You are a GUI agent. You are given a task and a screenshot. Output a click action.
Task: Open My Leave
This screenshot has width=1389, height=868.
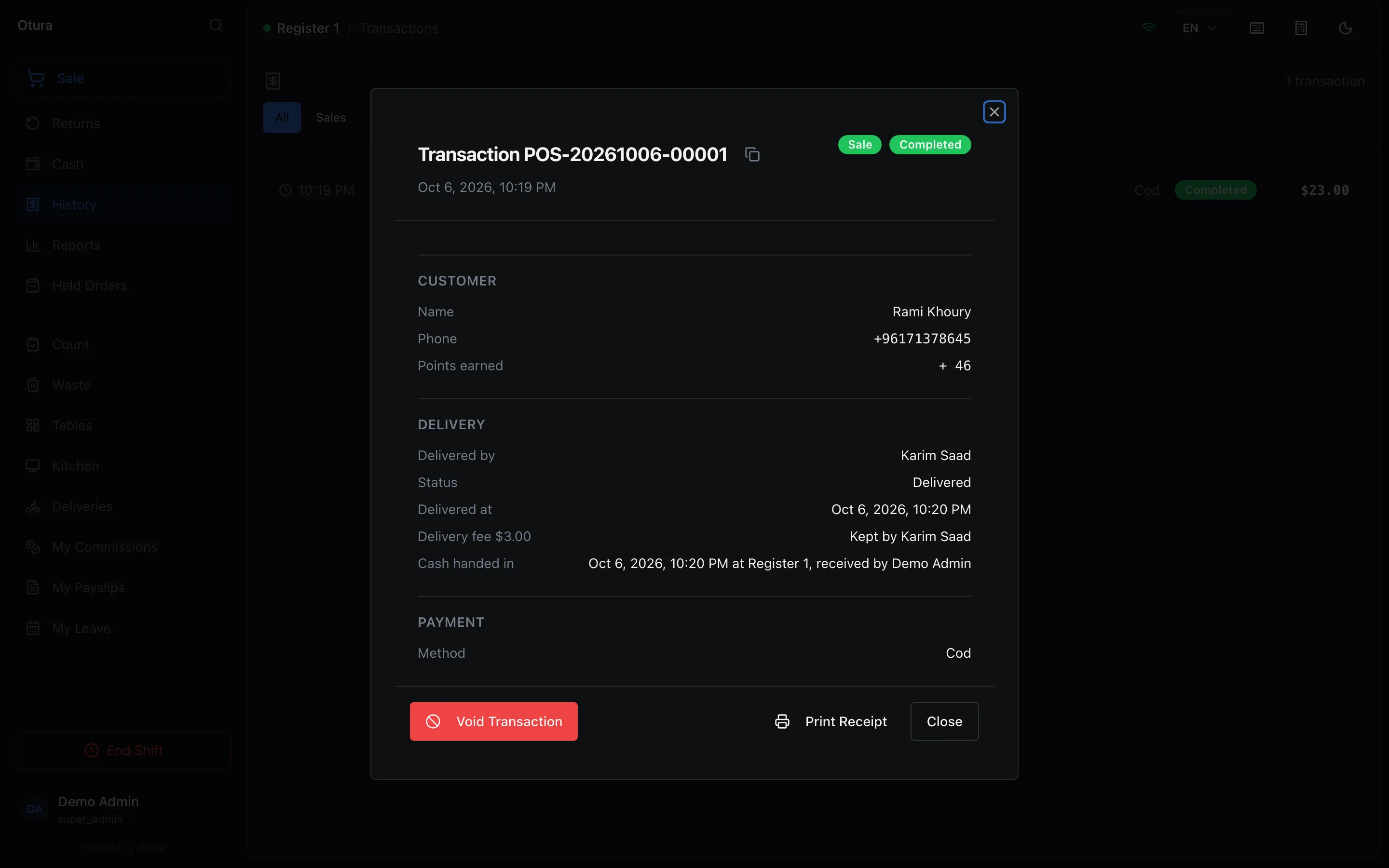coord(123,628)
